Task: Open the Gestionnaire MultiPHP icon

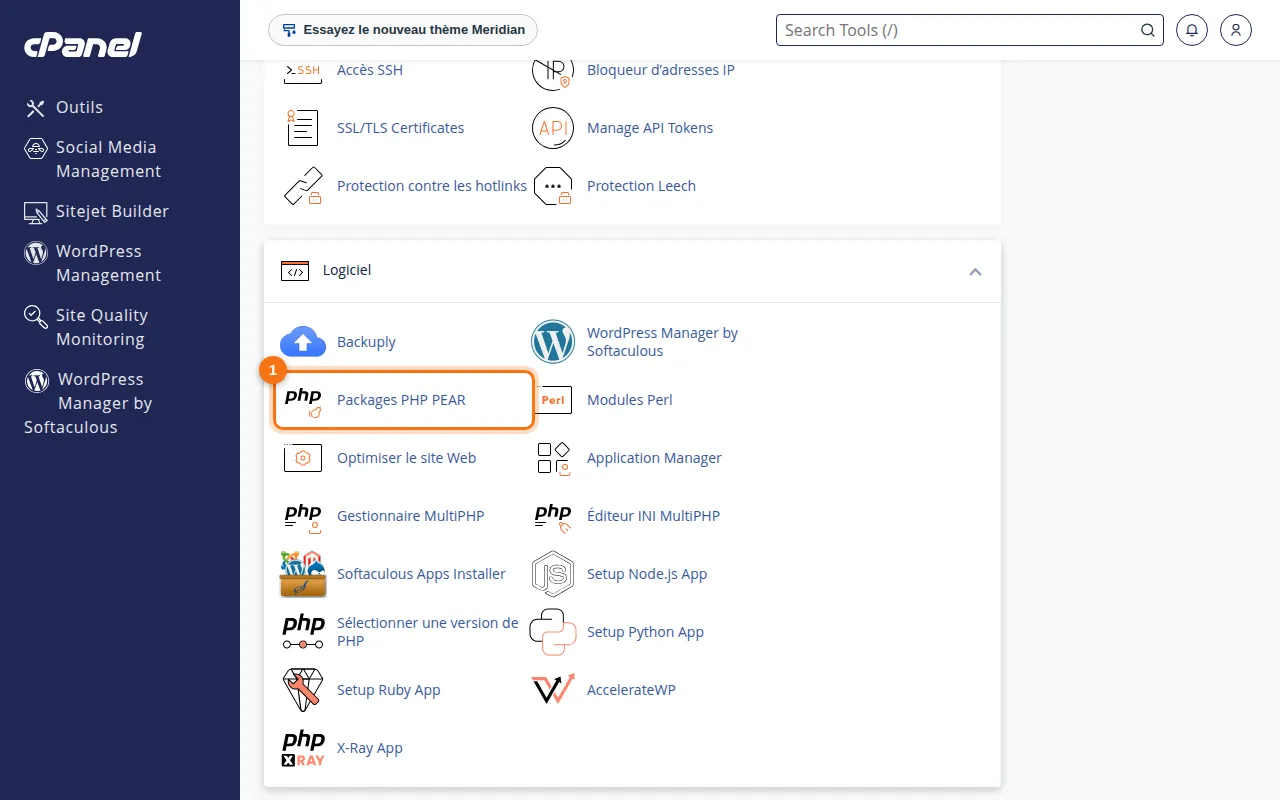Action: [x=302, y=516]
